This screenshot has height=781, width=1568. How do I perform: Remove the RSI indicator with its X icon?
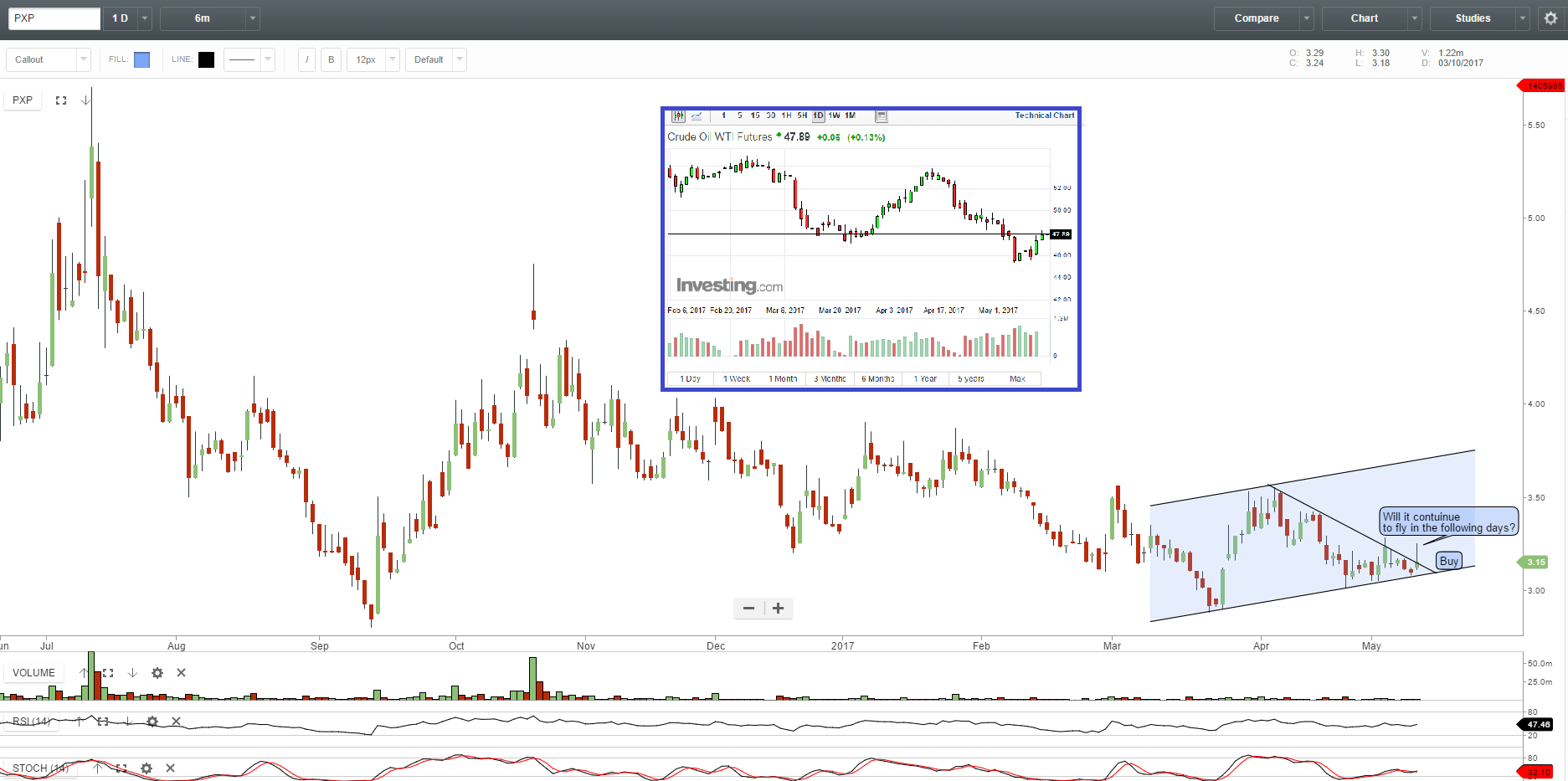(176, 721)
